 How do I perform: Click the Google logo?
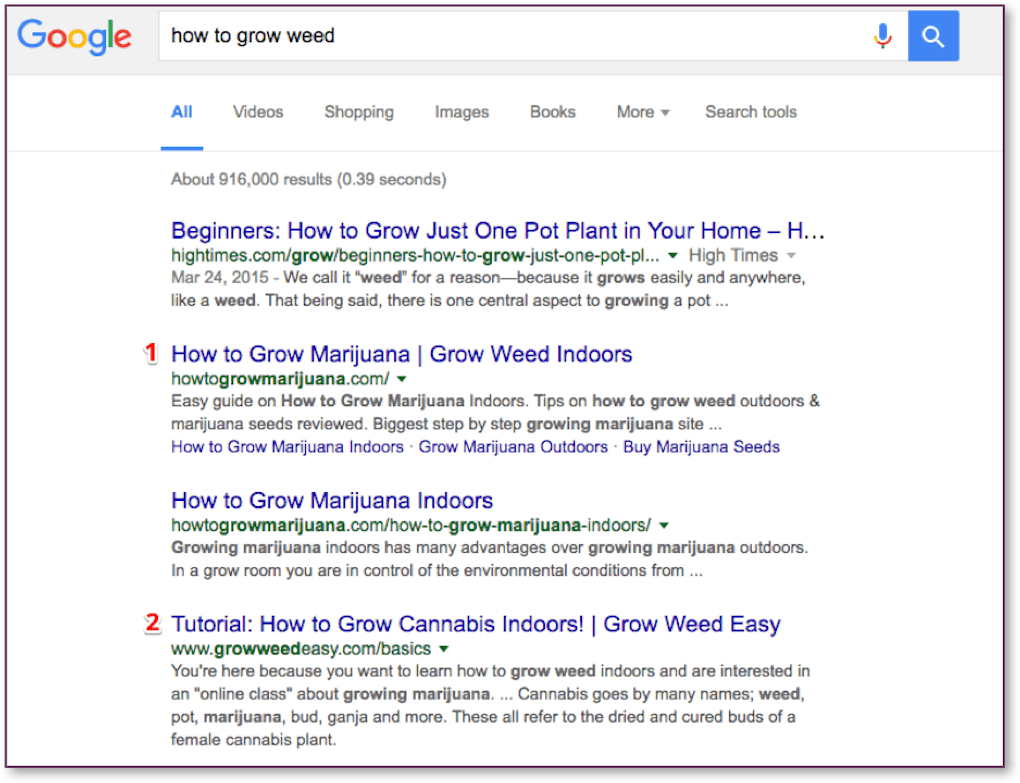[75, 37]
